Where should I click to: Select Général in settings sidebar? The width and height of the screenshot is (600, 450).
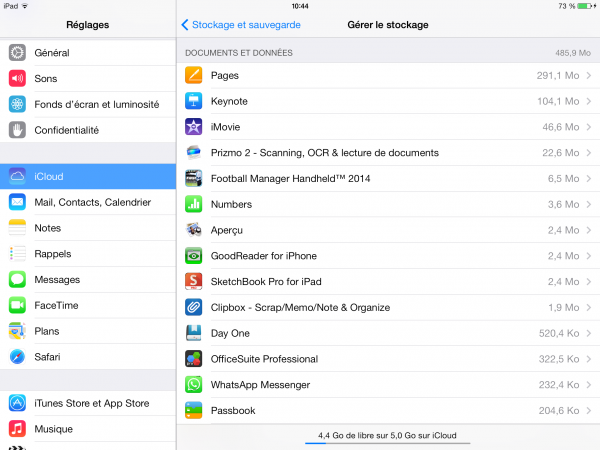88,52
